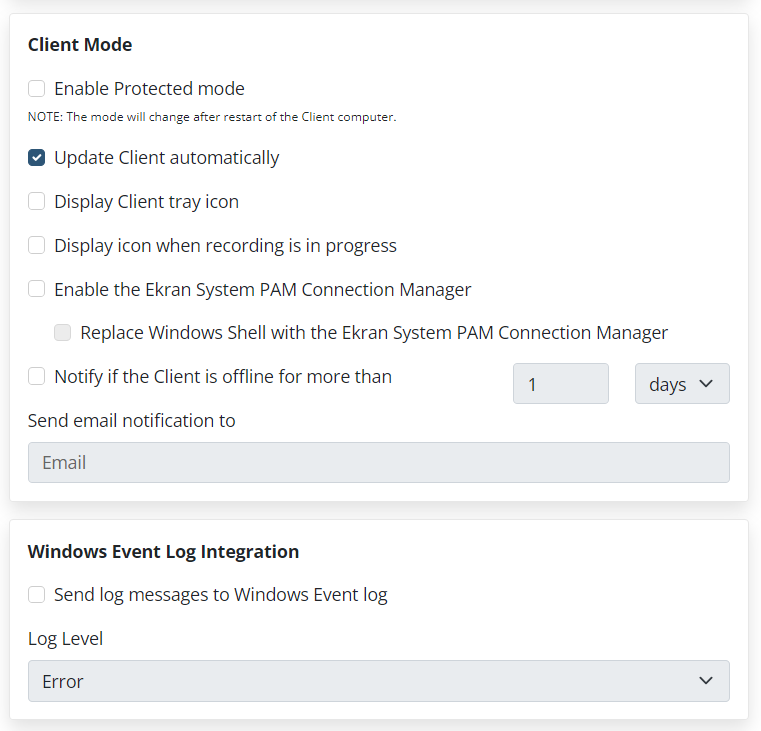This screenshot has width=761, height=731.
Task: Check Enable the Ekran System PAM Connection Manager
Action: click(x=37, y=290)
